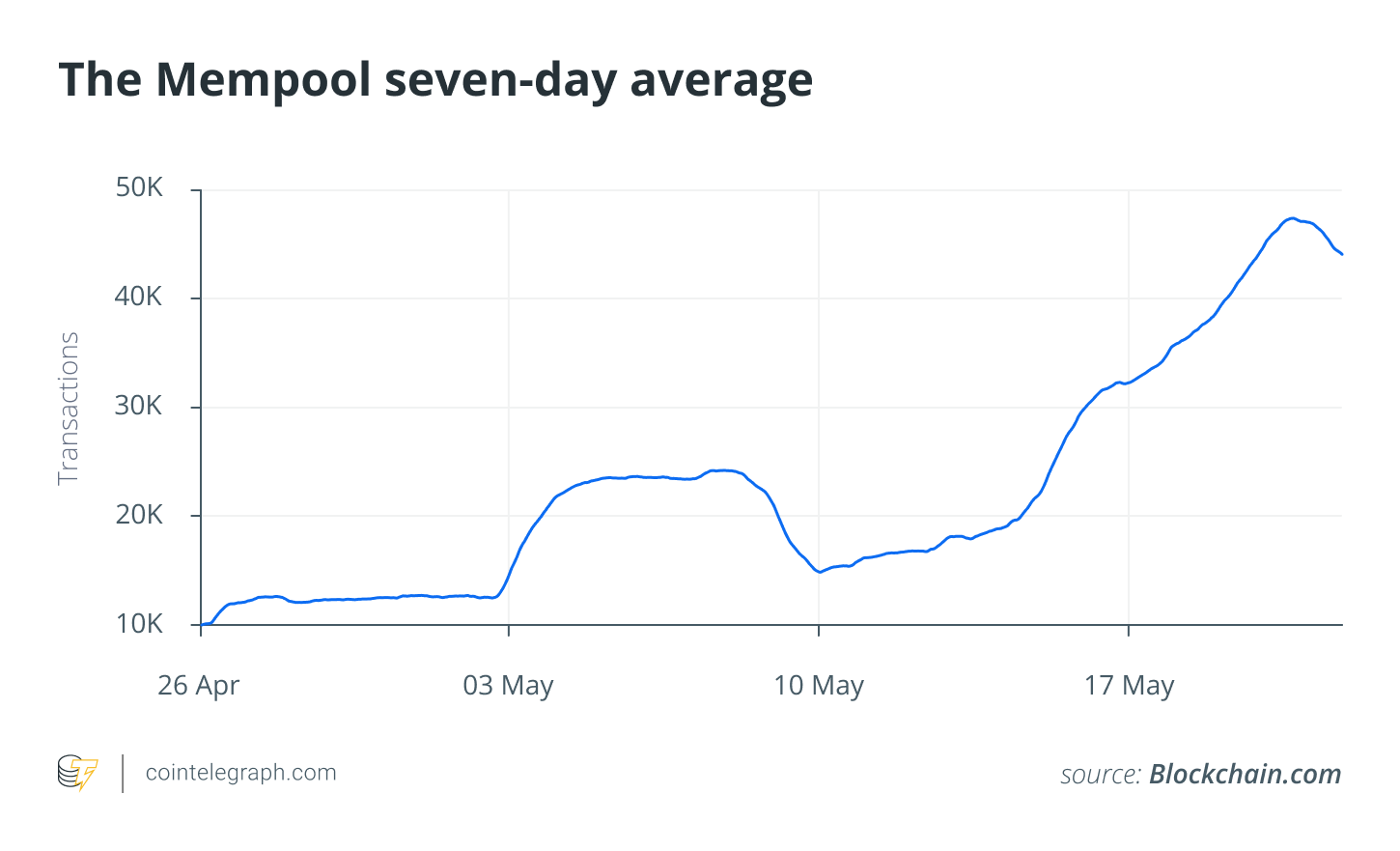The height and width of the screenshot is (851, 1400).
Task: Open the cointelegraph.com link
Action: [x=240, y=773]
